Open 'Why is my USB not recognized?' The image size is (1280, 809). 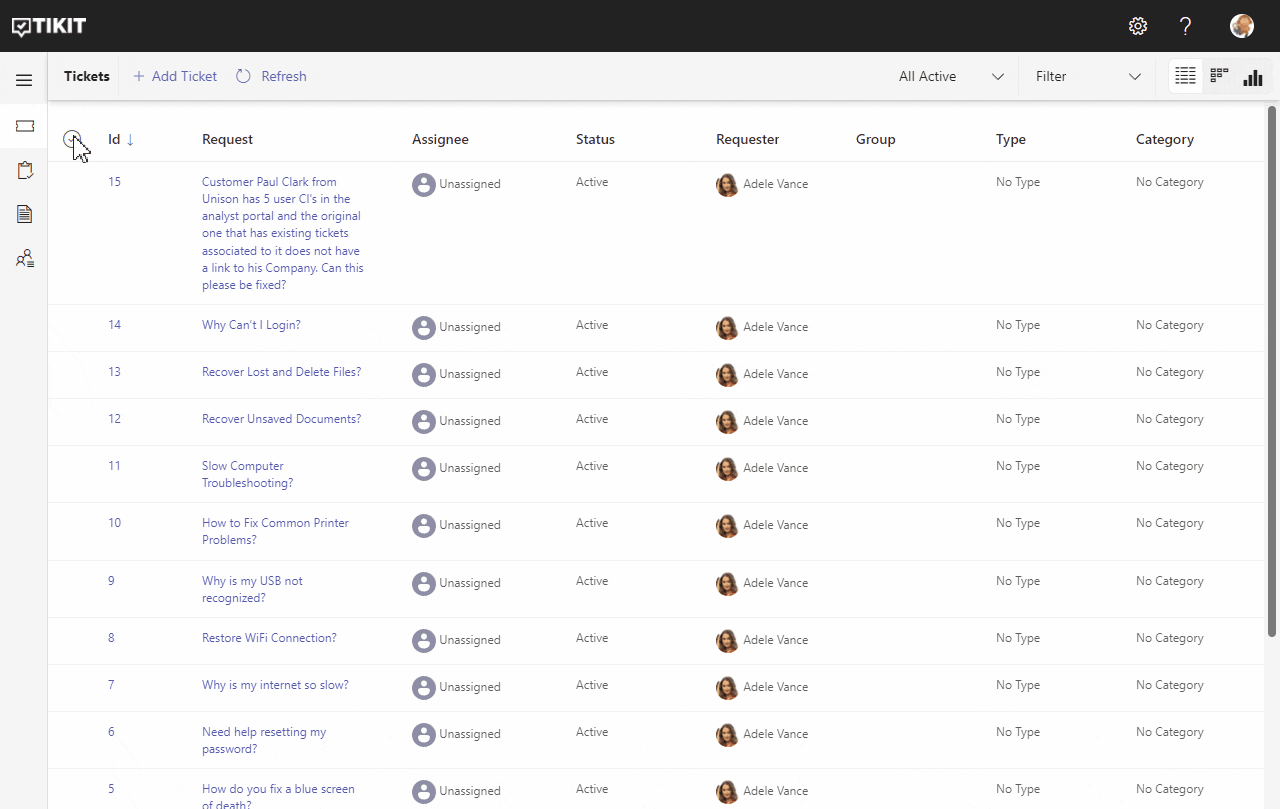click(x=252, y=590)
